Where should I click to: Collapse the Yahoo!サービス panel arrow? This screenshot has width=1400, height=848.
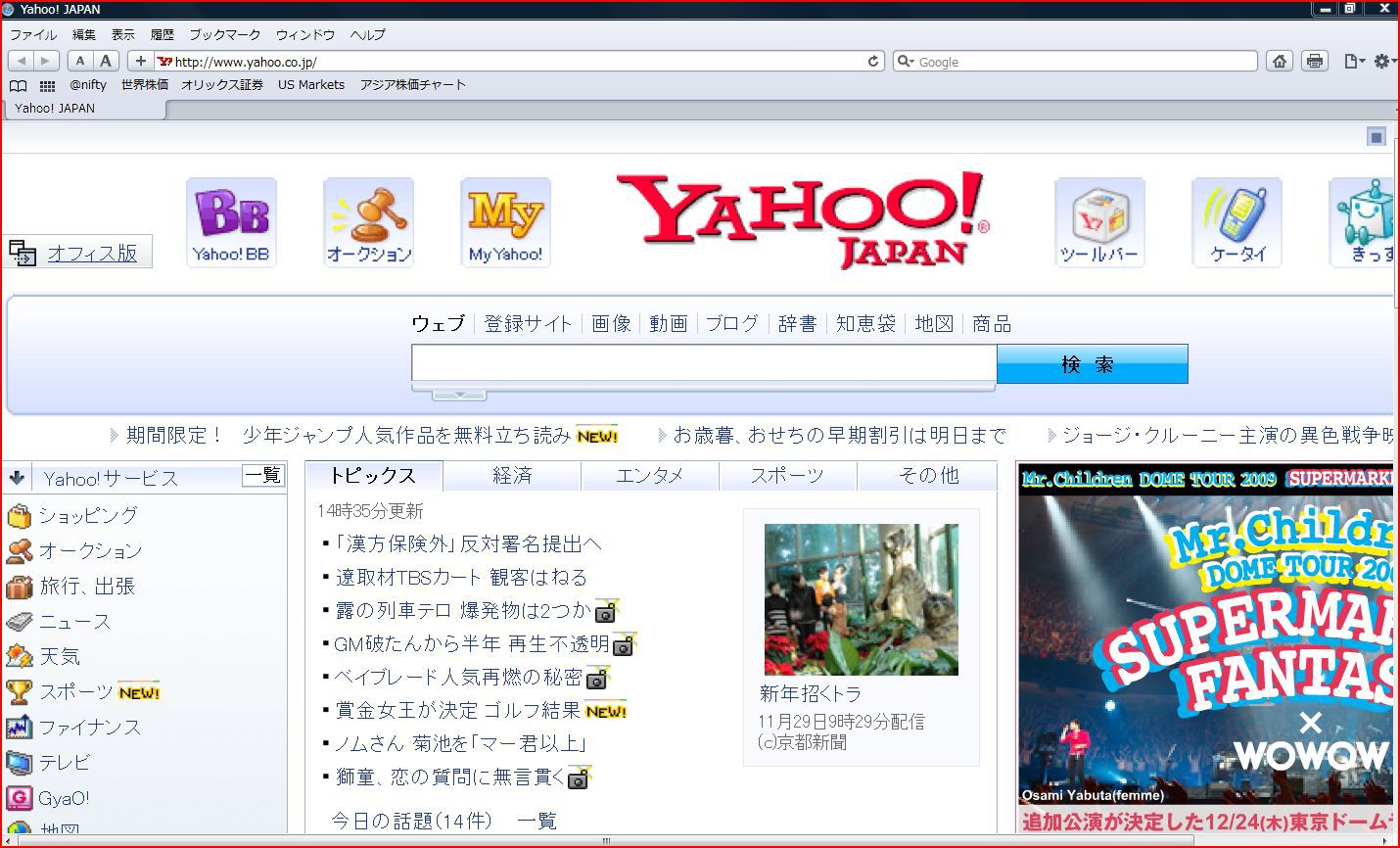coord(17,478)
